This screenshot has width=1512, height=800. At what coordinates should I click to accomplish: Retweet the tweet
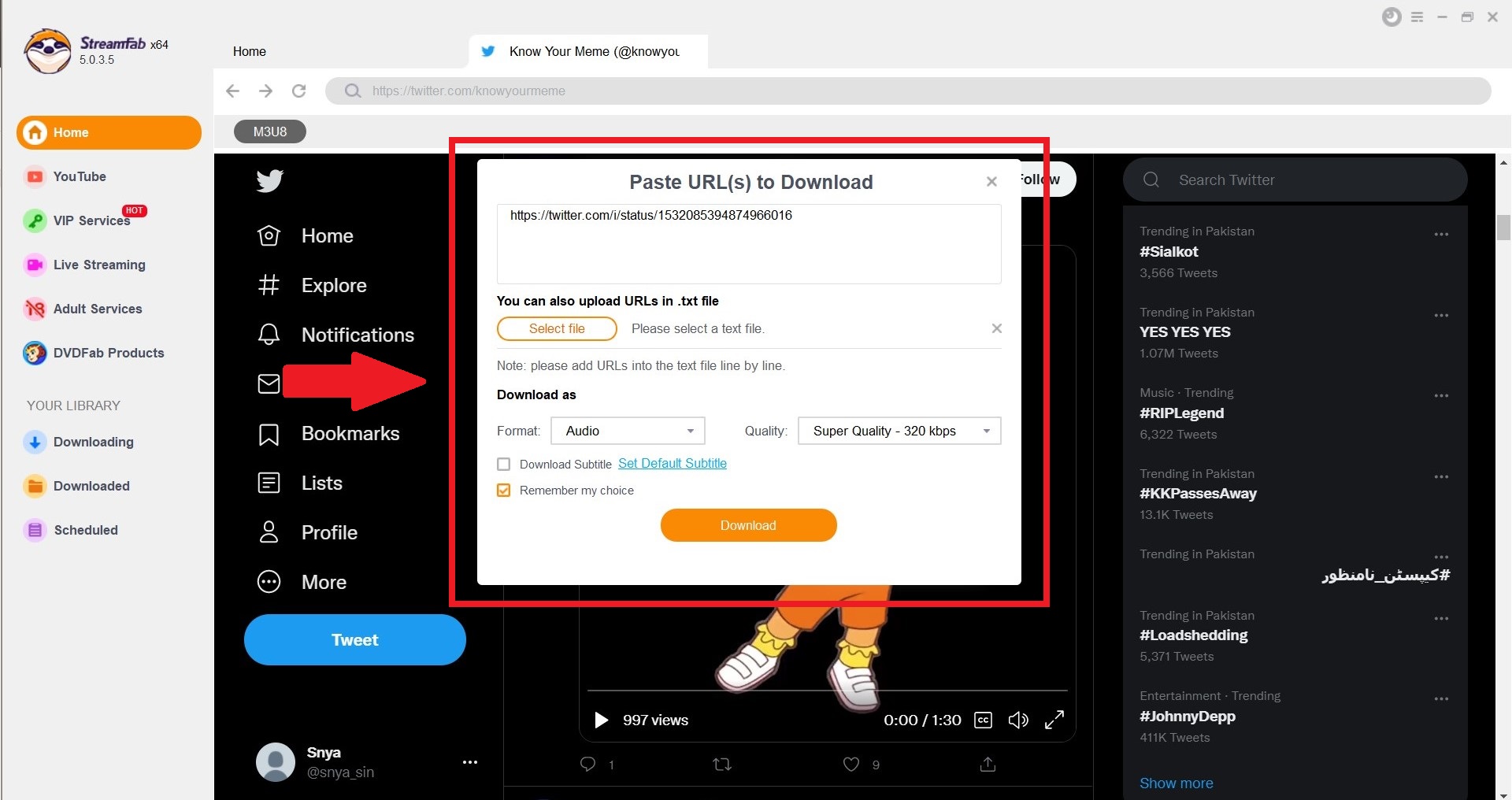(722, 764)
